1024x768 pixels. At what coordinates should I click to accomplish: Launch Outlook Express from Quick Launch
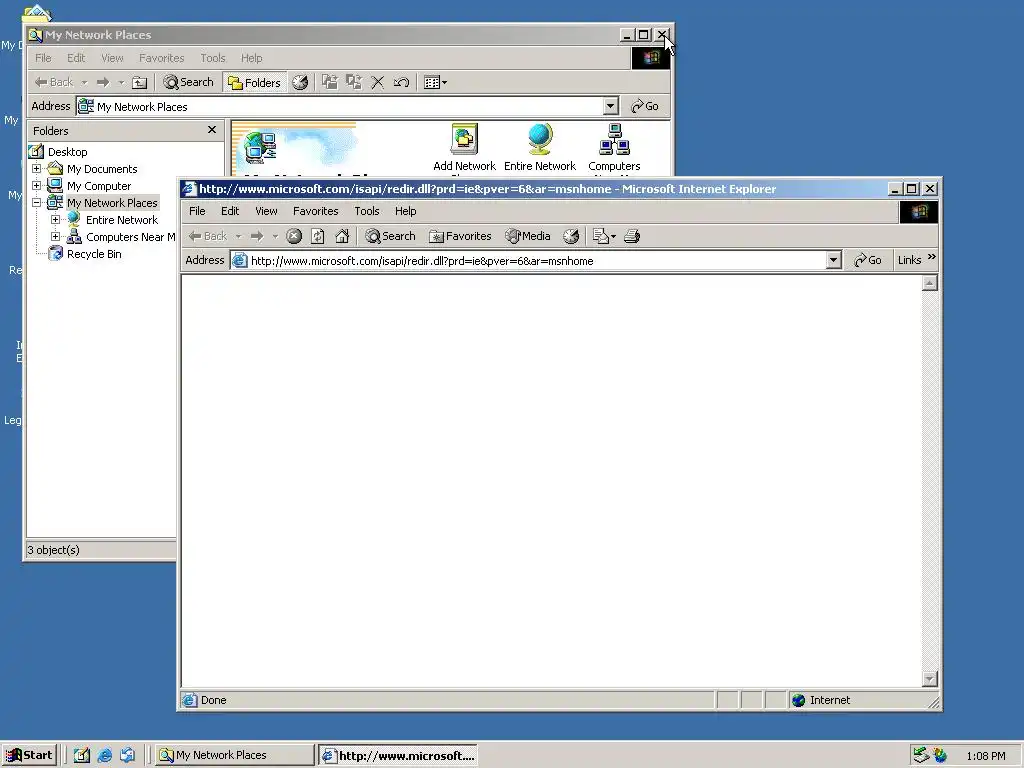(x=127, y=756)
